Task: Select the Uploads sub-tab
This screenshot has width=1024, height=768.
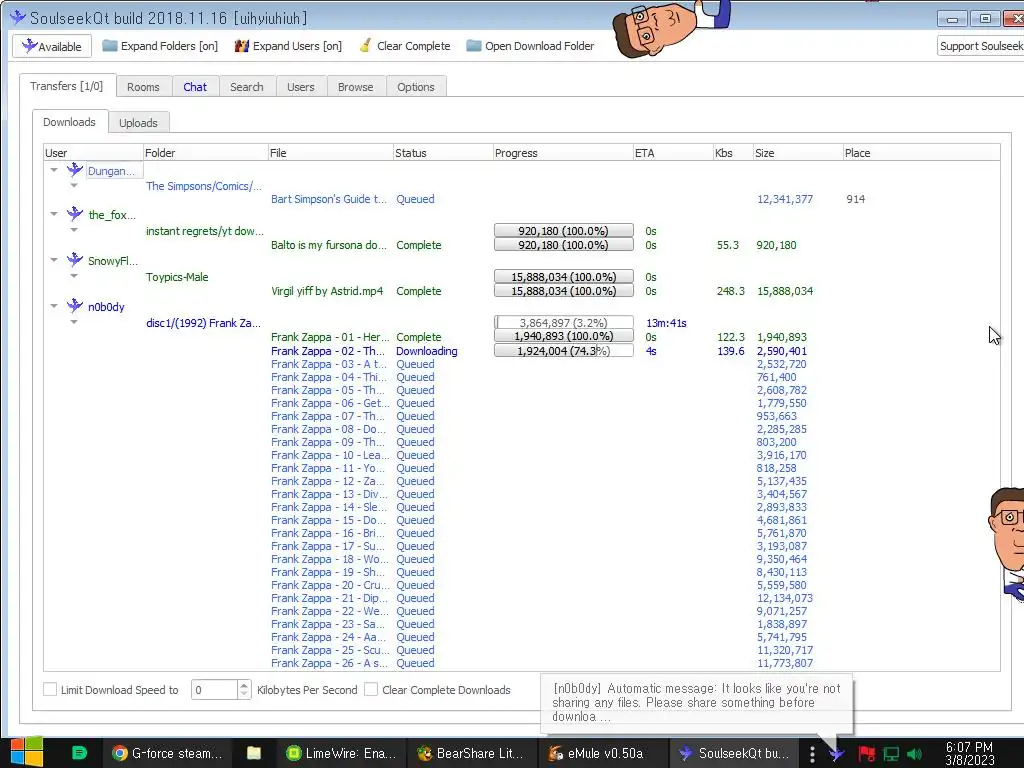Action: coord(138,123)
